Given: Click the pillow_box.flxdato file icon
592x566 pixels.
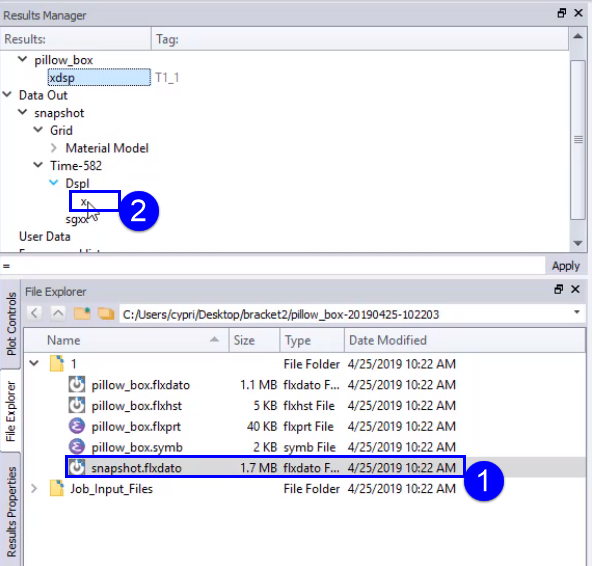Looking at the screenshot, I should coord(77,385).
